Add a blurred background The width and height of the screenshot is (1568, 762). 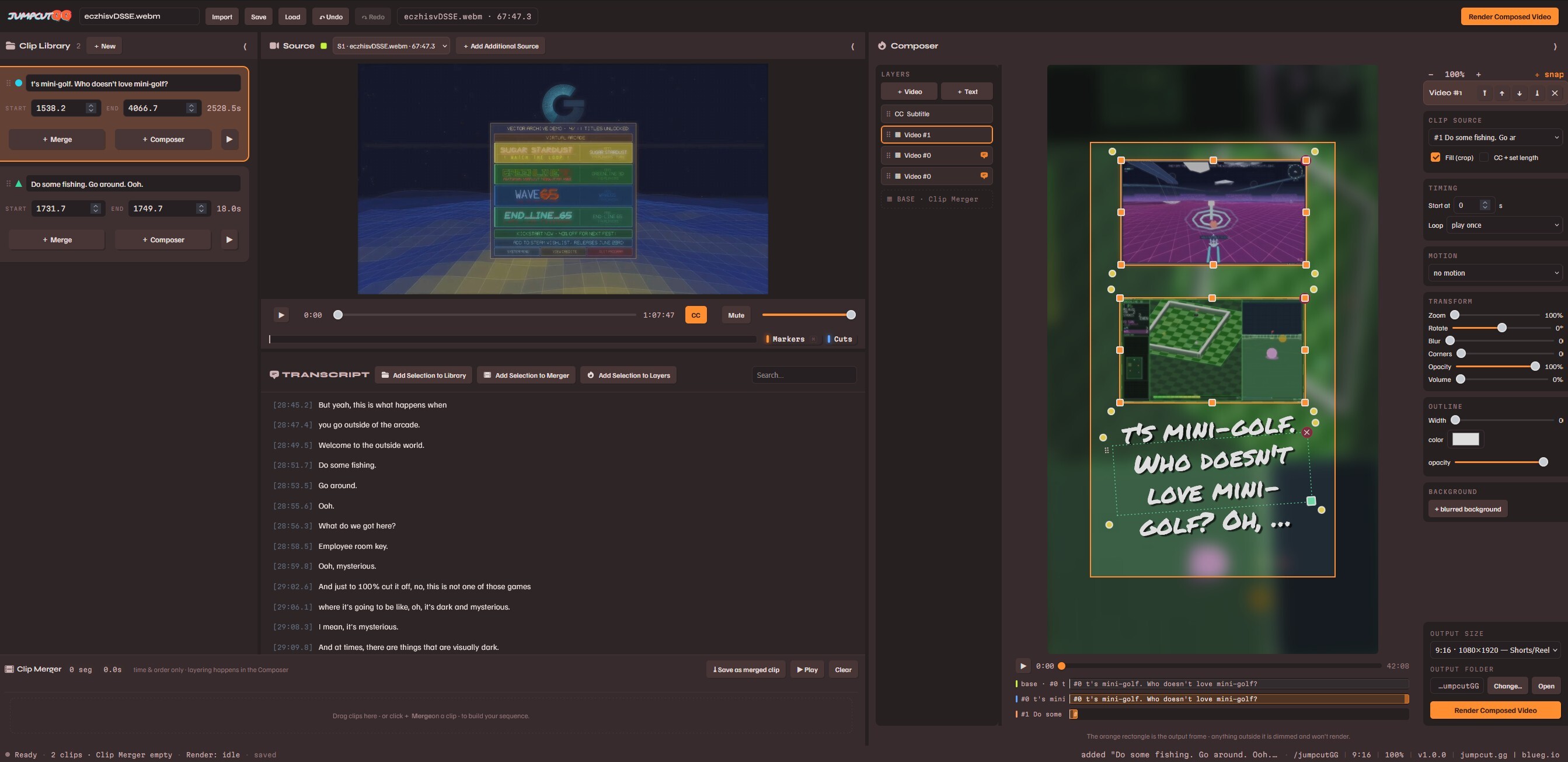click(1468, 509)
